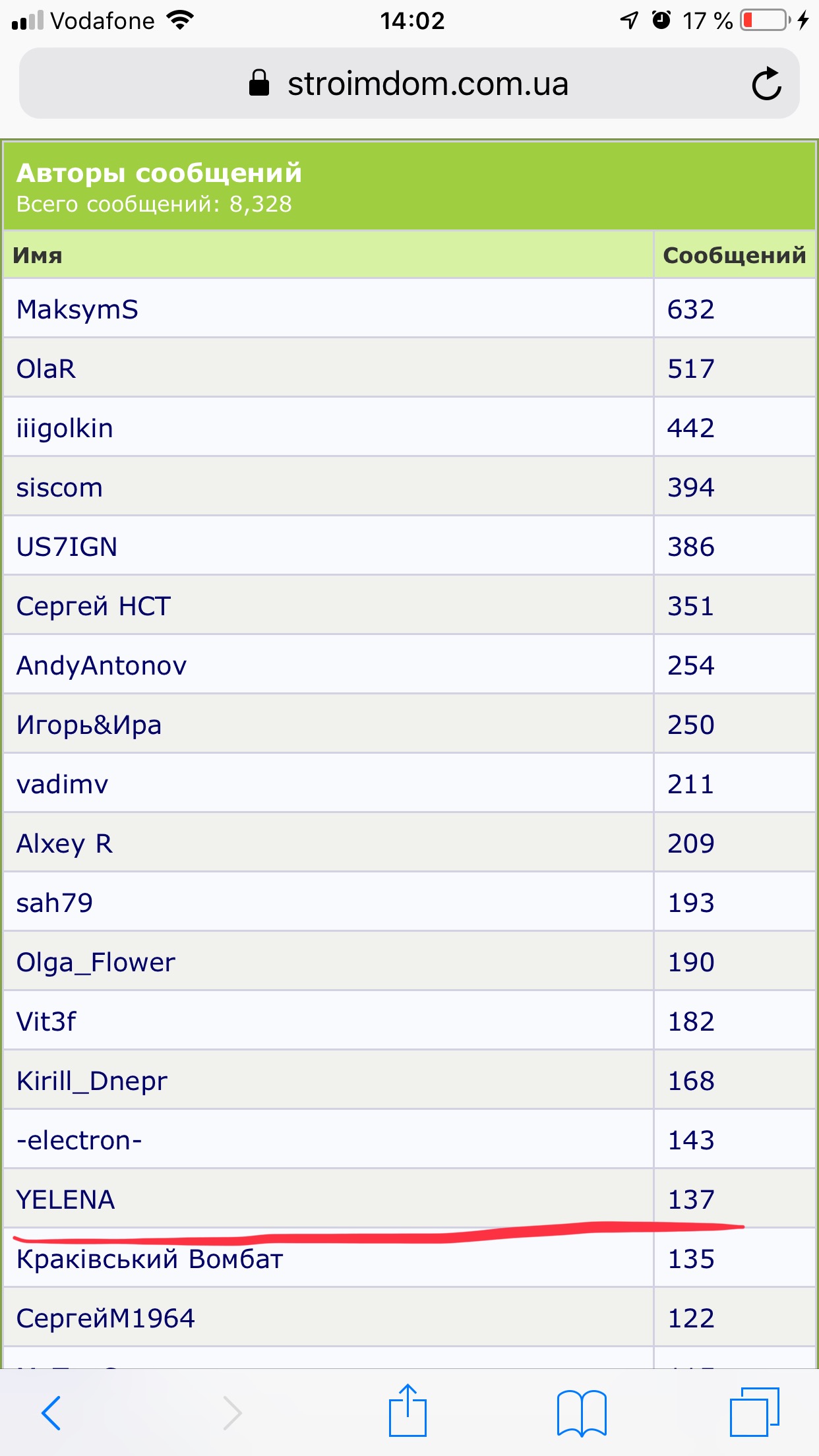Tap the padlock icon in address bar
This screenshot has height=1456, width=819.
tap(259, 84)
